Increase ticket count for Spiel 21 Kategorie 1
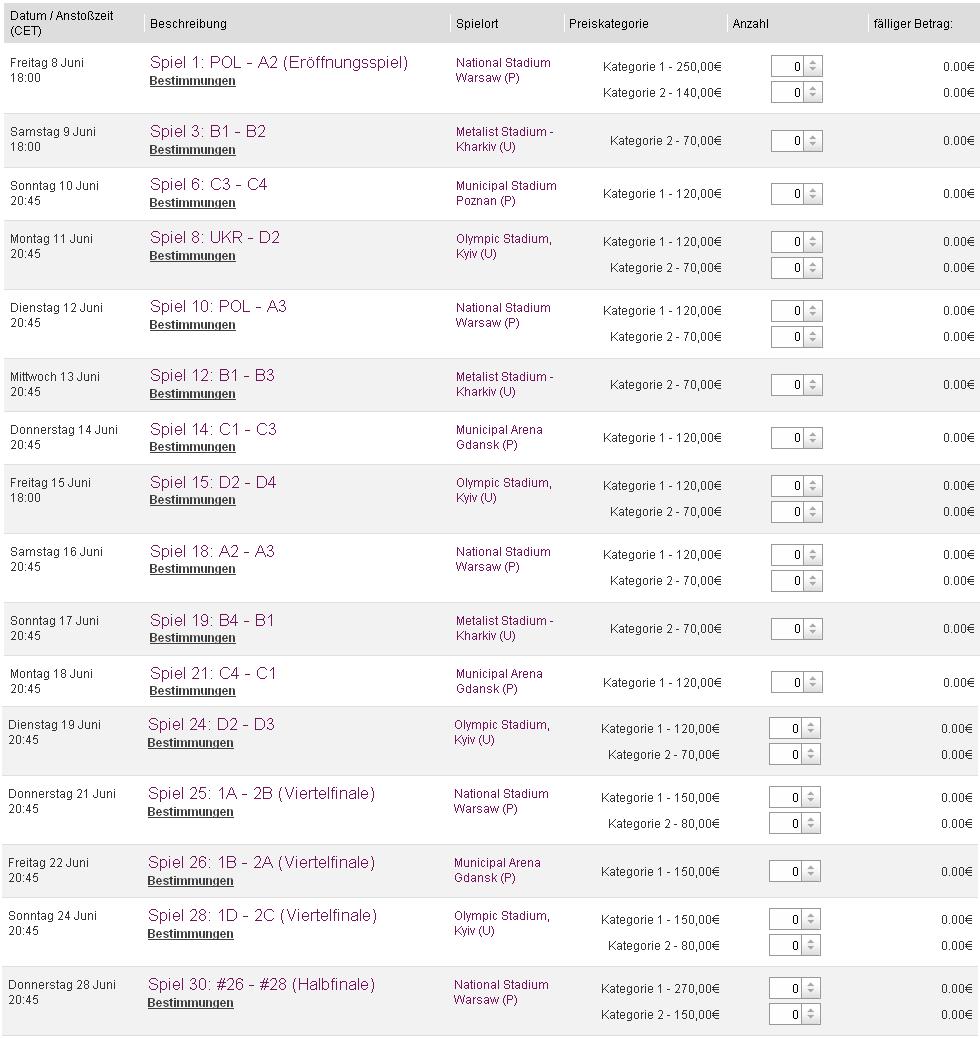Viewport: 980px width, 1038px height. (813, 678)
